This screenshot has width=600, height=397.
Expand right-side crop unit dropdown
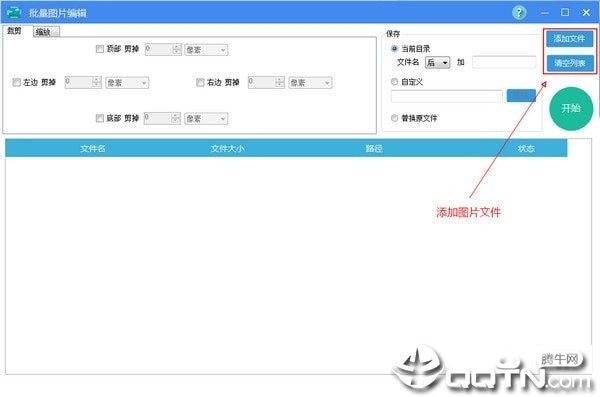(310, 83)
